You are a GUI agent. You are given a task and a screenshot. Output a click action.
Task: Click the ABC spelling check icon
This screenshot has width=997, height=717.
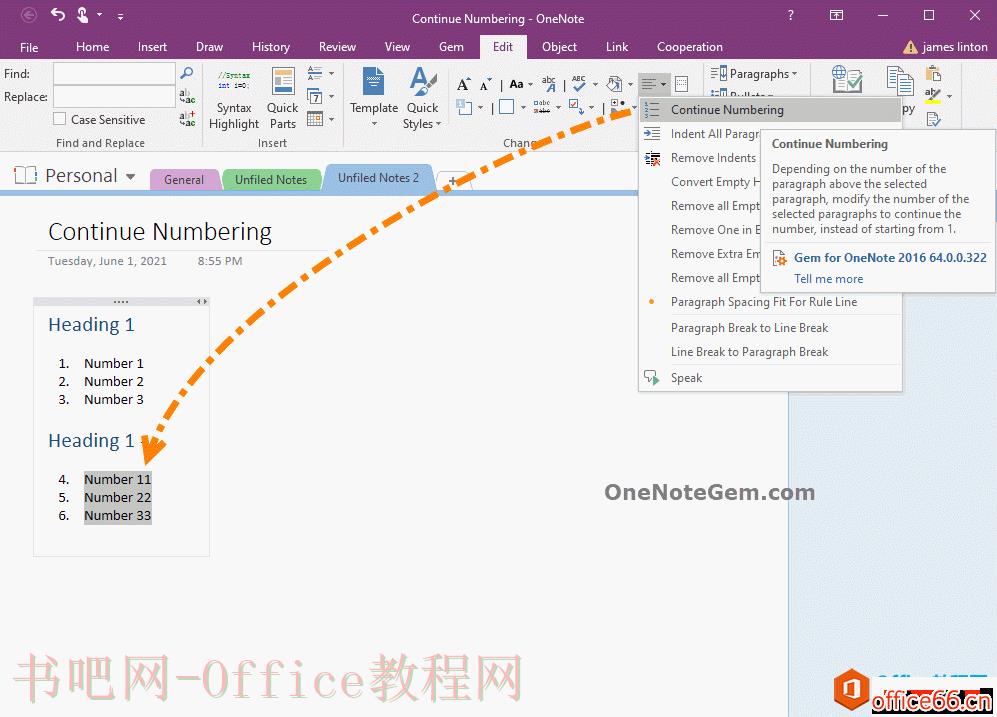(x=579, y=84)
